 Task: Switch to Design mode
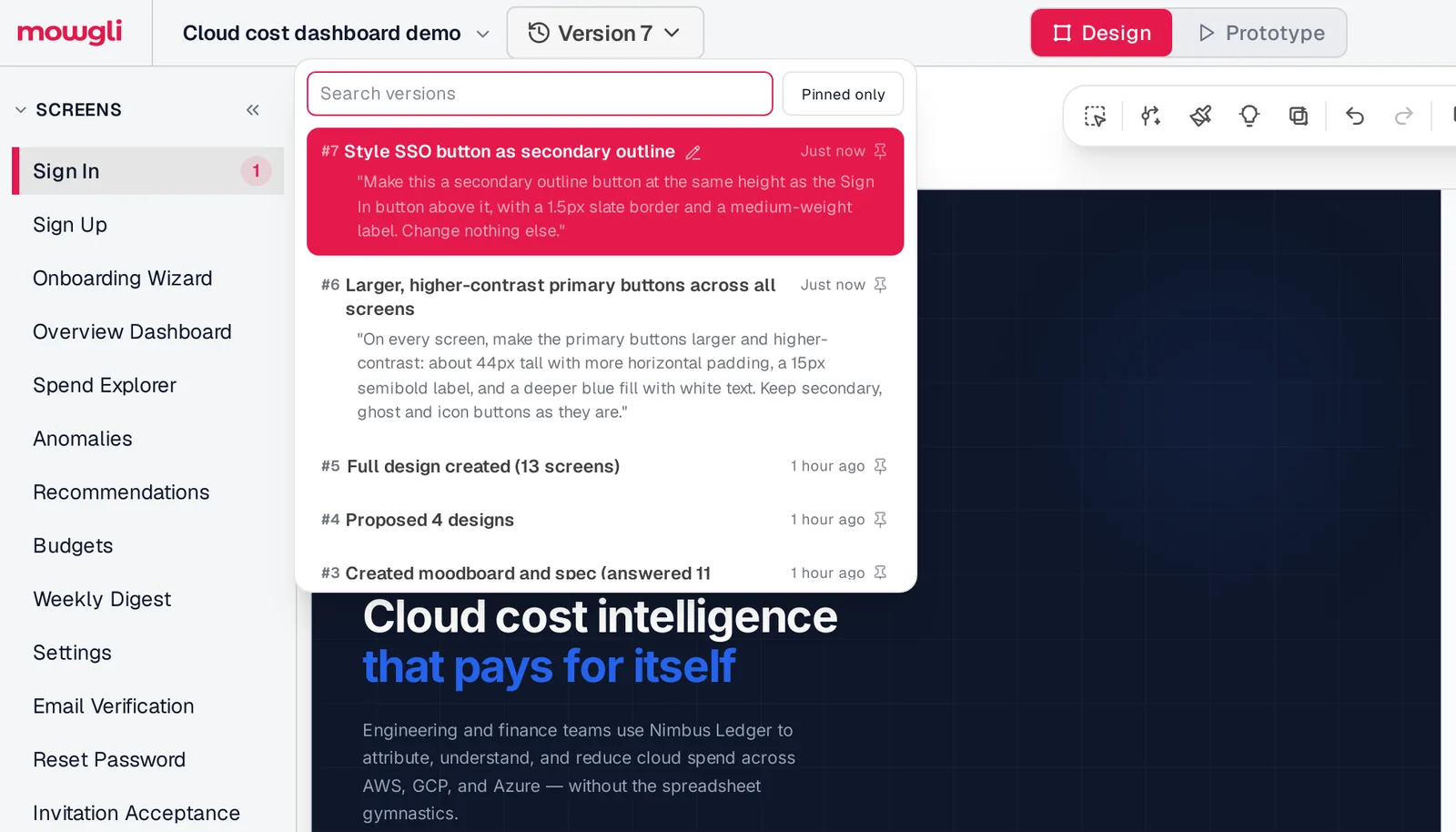1101,33
